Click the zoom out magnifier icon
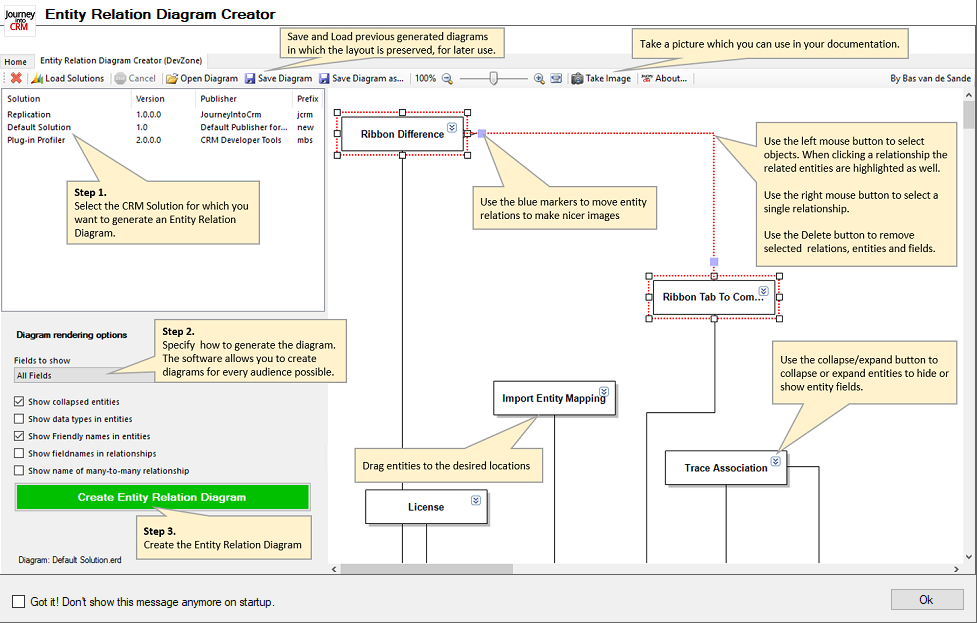The width and height of the screenshot is (977, 623). coord(447,78)
